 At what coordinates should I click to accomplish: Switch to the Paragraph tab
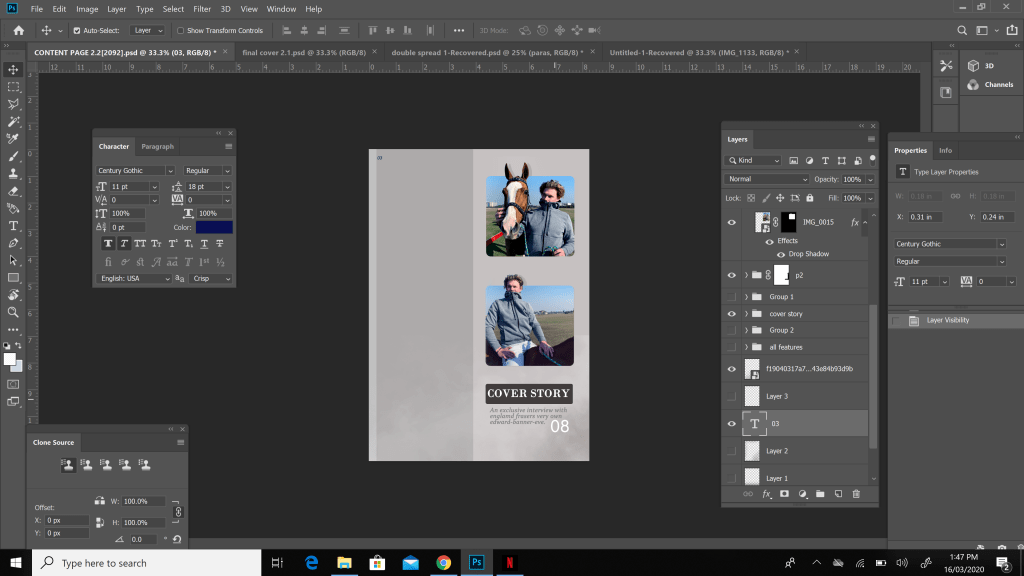pos(157,147)
